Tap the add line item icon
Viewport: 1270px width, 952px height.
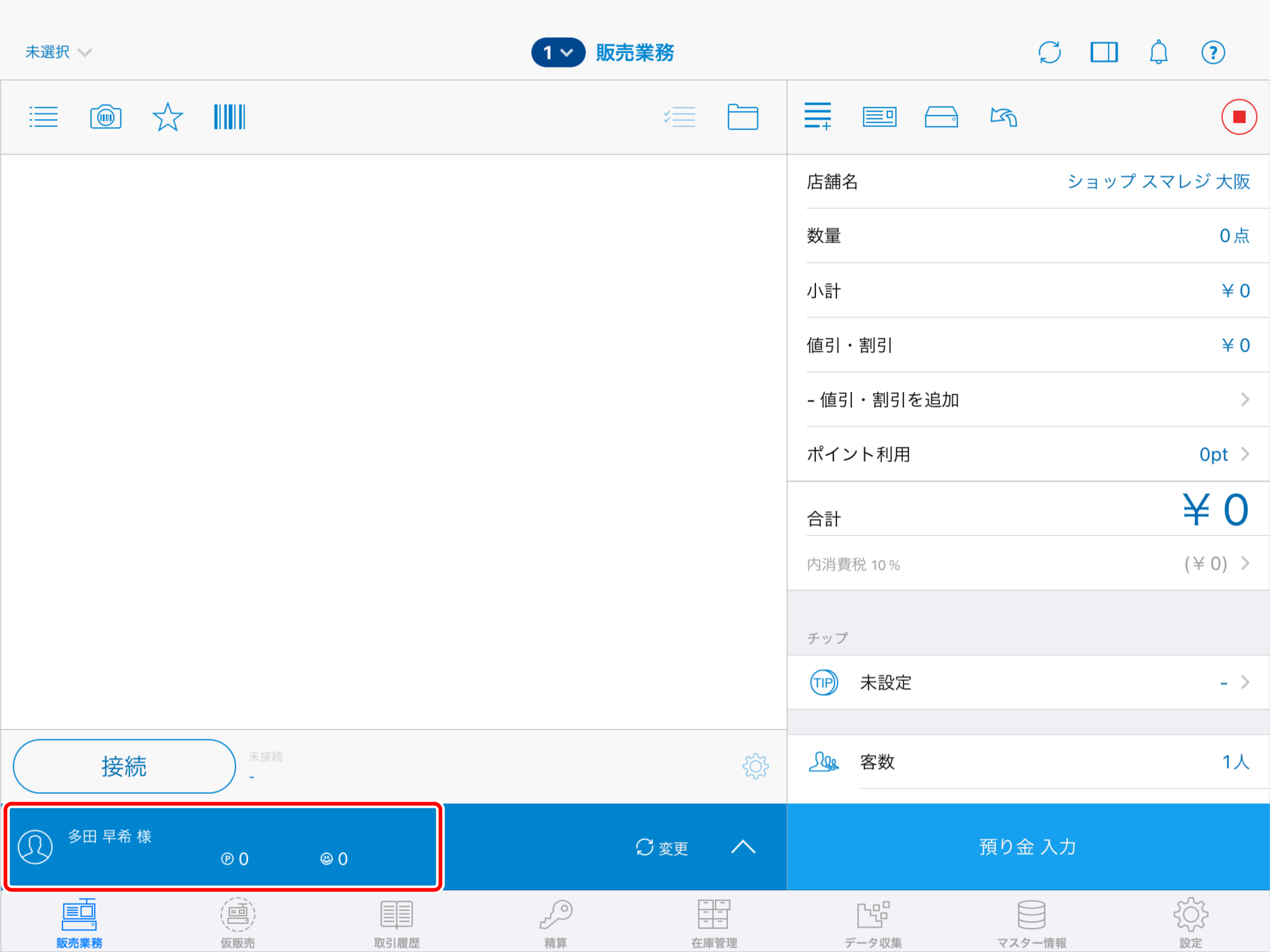click(x=818, y=117)
